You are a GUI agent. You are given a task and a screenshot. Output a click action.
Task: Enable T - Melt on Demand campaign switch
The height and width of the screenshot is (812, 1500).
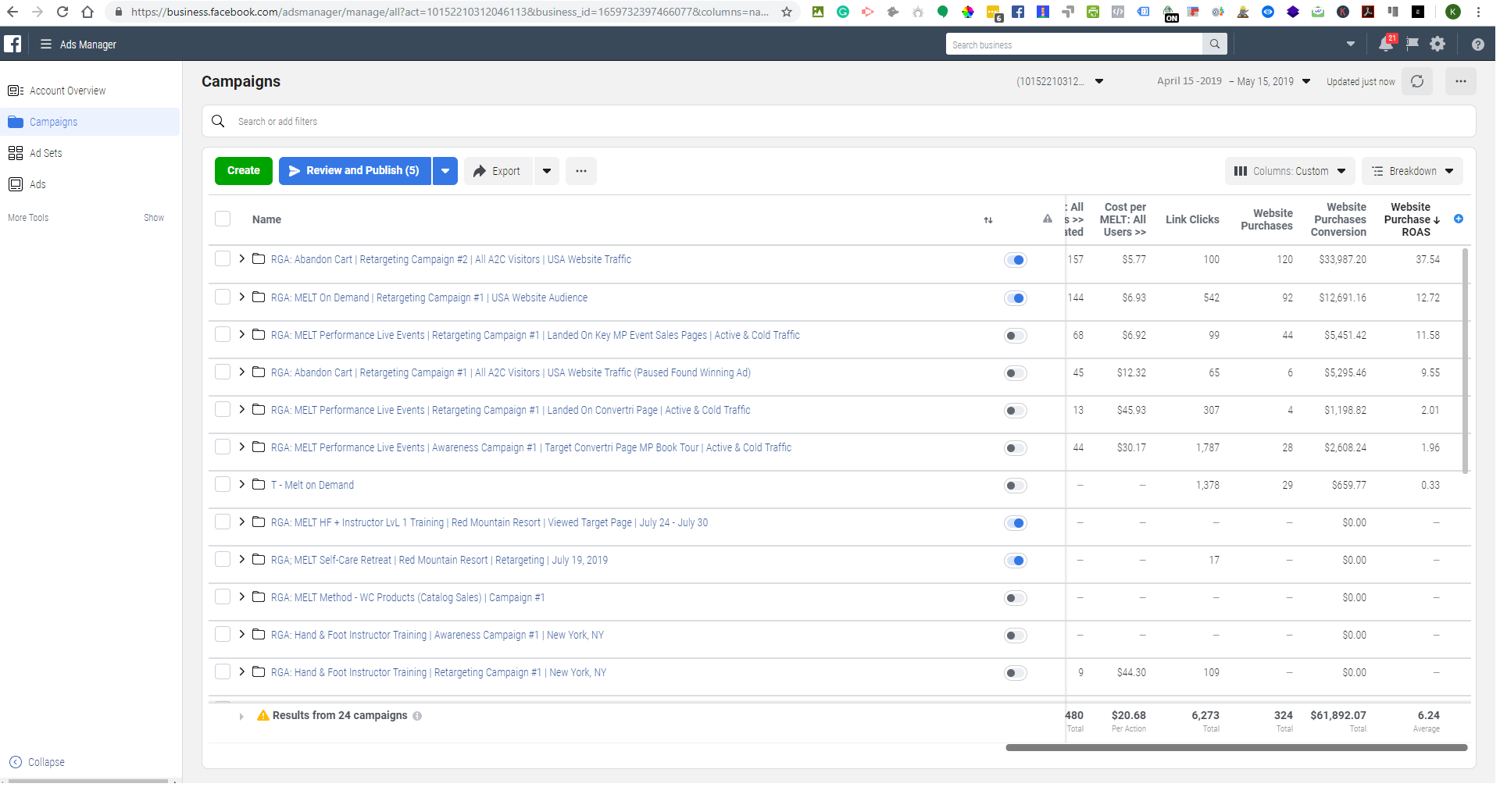pos(1015,486)
